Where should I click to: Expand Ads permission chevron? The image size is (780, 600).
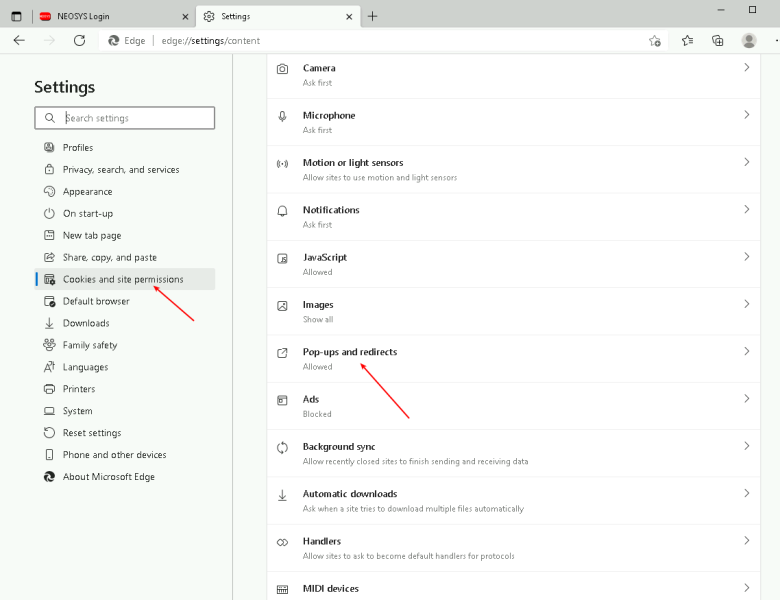click(x=746, y=399)
